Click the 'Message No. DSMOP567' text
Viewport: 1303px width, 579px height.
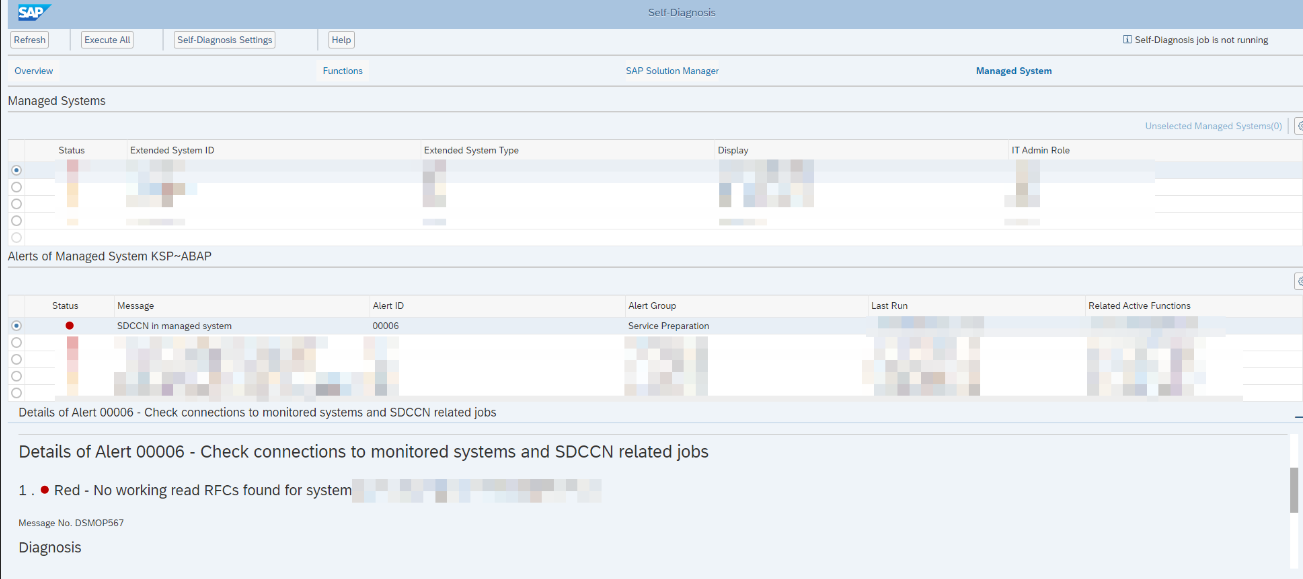[x=71, y=523]
